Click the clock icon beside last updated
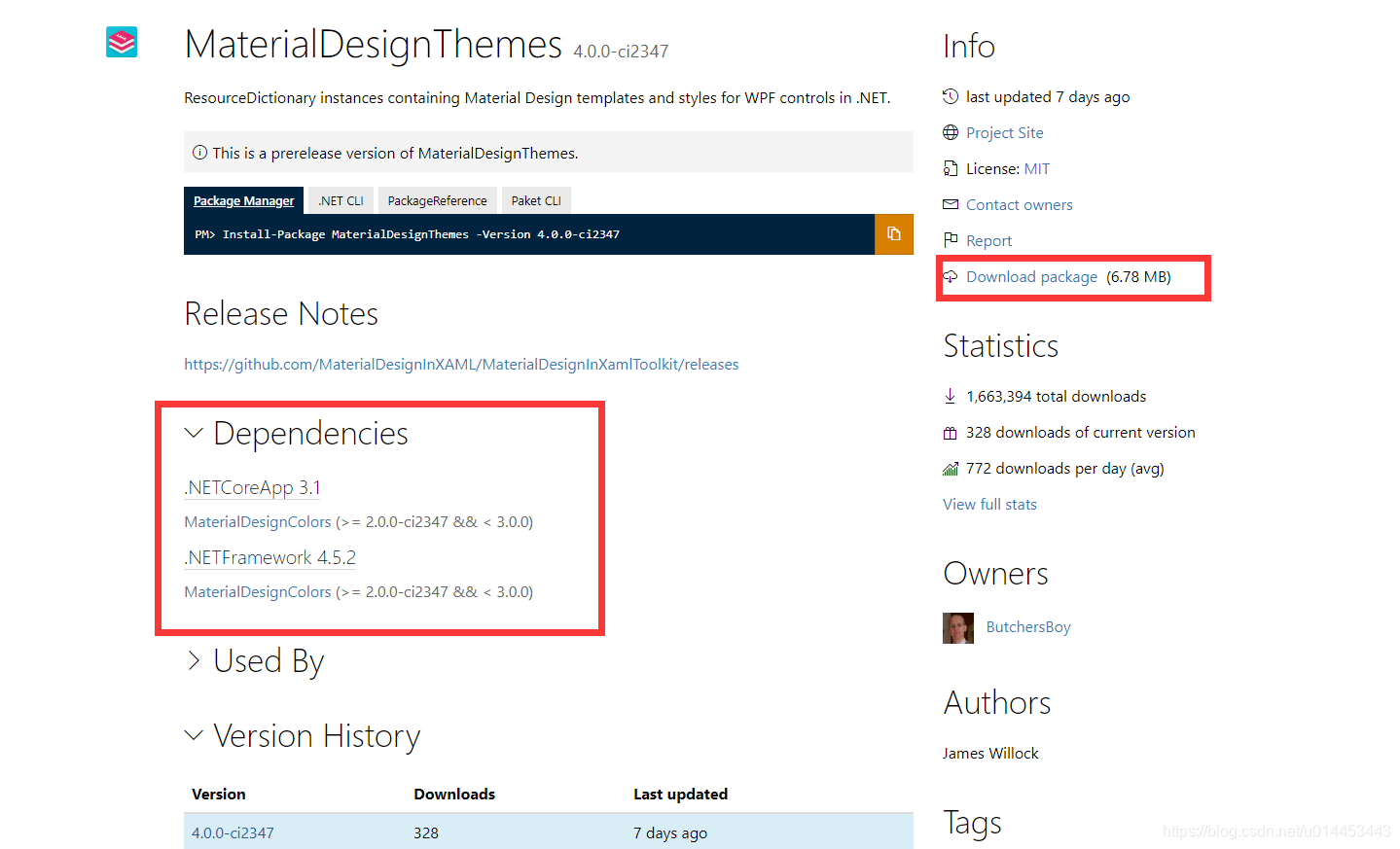The height and width of the screenshot is (849, 1400). pyautogui.click(x=951, y=96)
